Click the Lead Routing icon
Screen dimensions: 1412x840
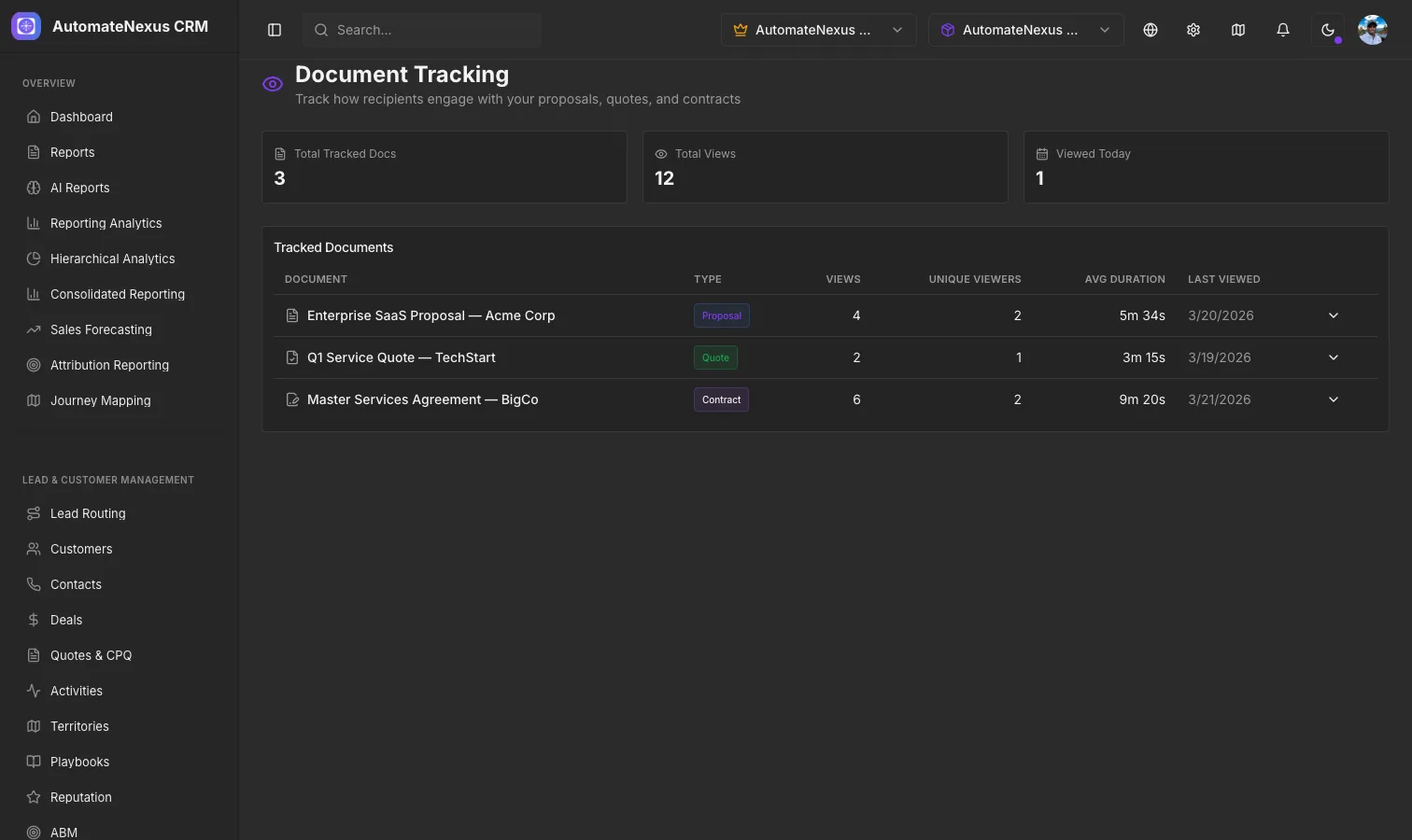tap(34, 513)
